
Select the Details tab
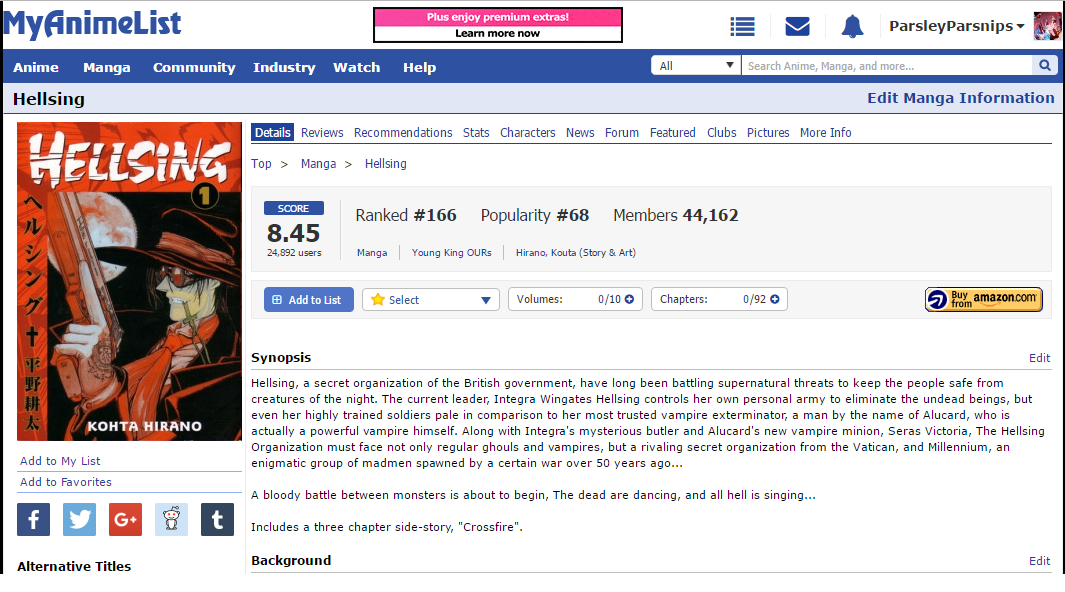point(272,132)
